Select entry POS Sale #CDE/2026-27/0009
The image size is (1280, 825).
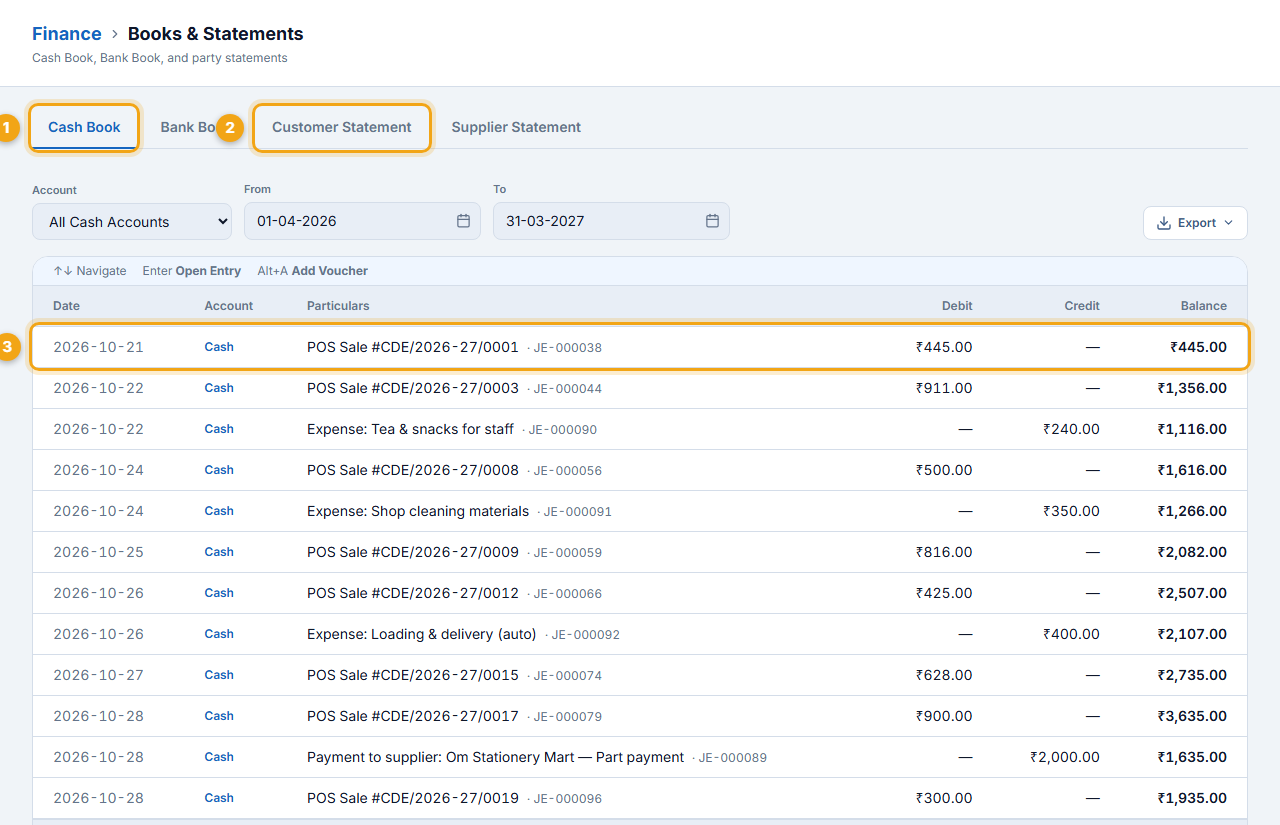[640, 552]
